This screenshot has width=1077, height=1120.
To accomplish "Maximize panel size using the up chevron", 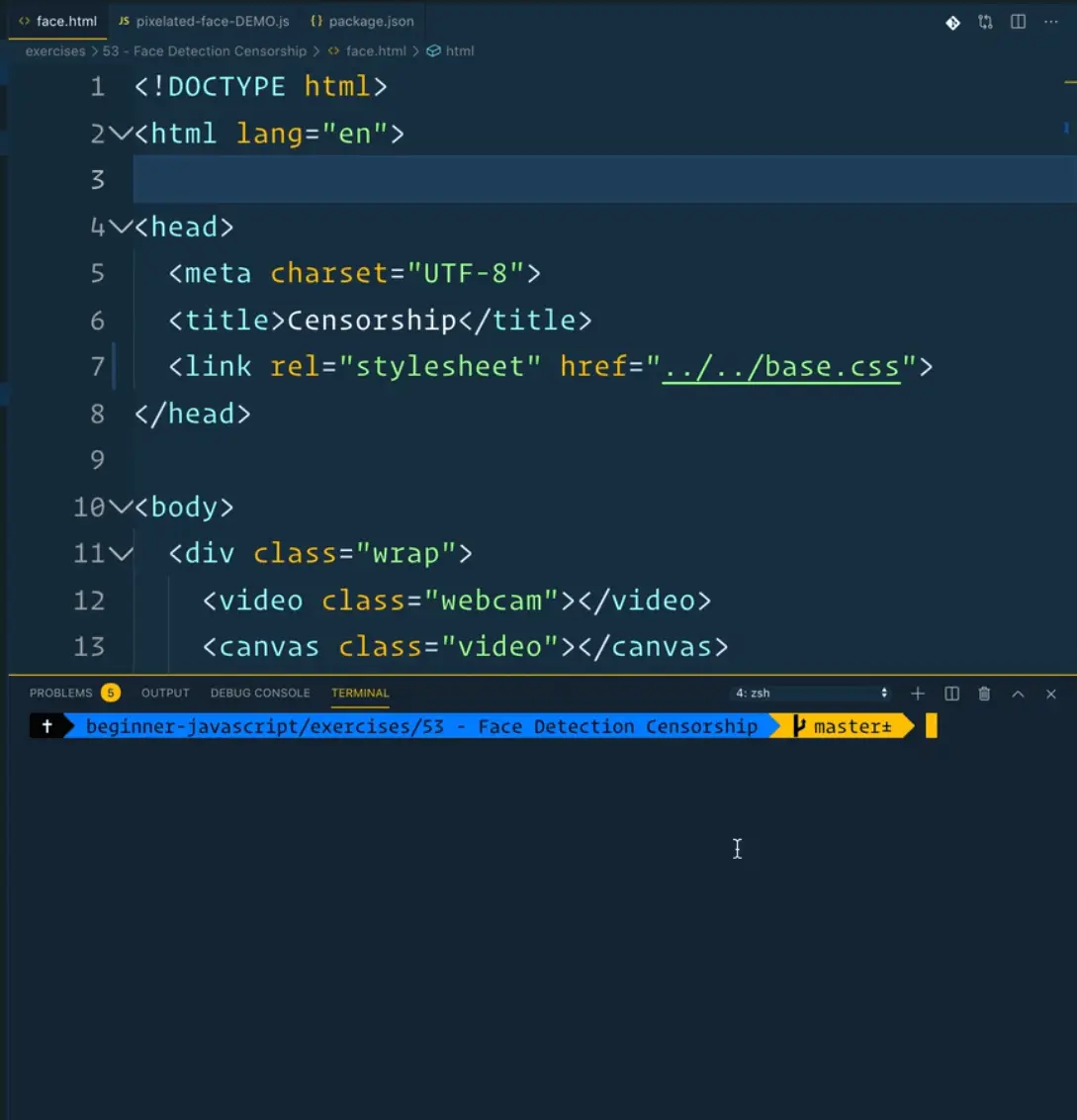I will pyautogui.click(x=1018, y=694).
